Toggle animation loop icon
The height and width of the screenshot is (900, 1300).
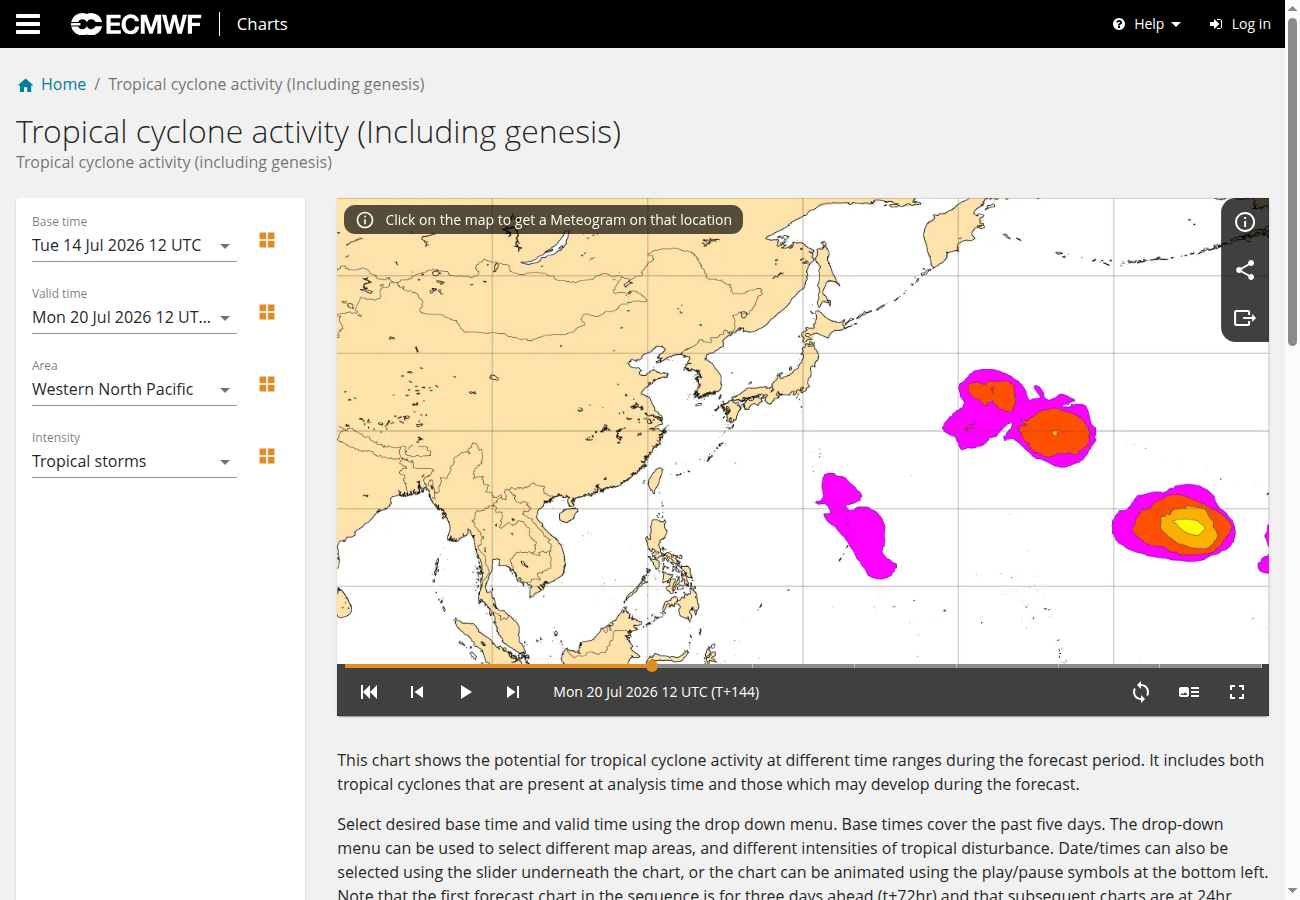coord(1141,692)
